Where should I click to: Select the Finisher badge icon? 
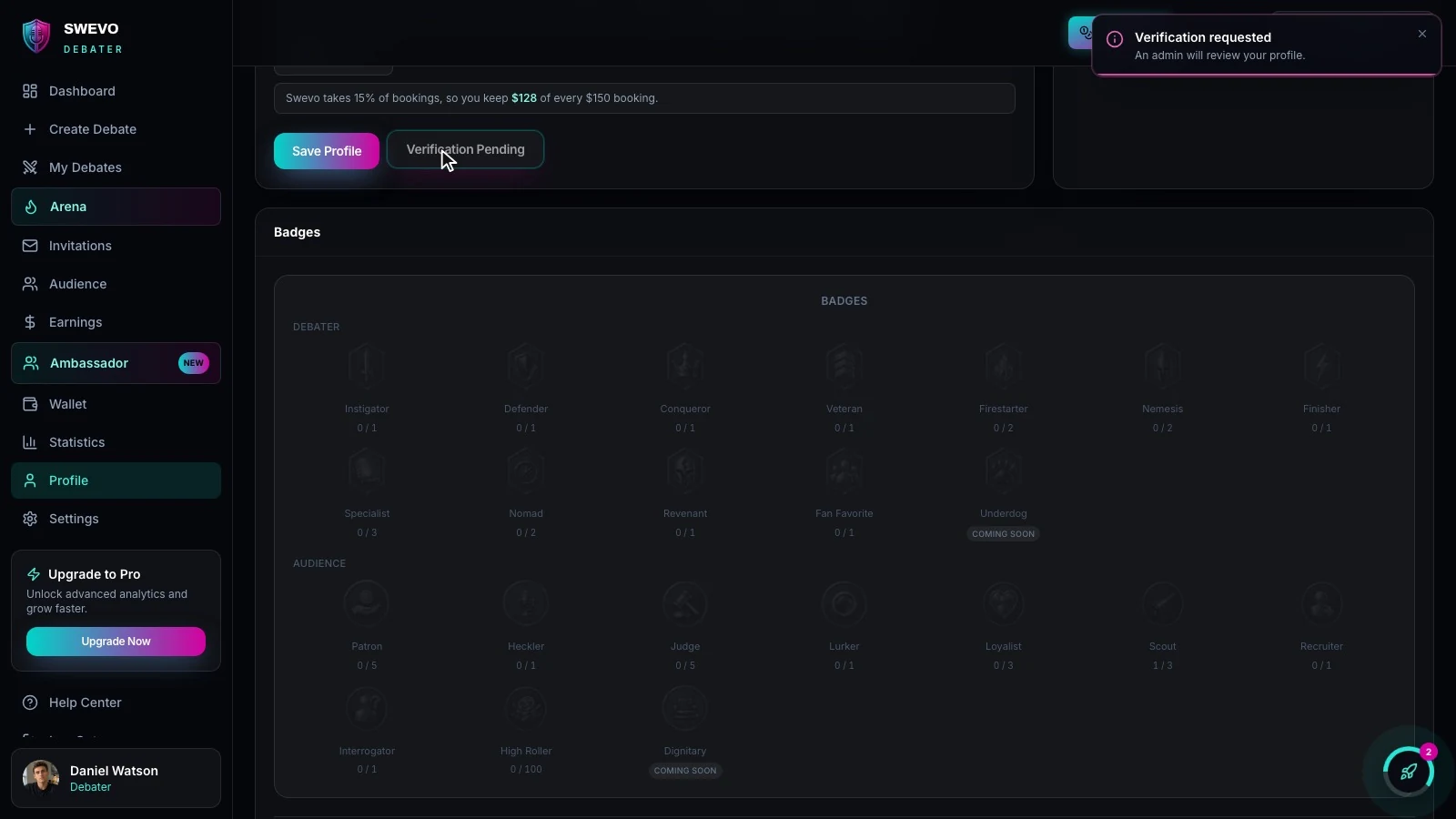[1321, 367]
